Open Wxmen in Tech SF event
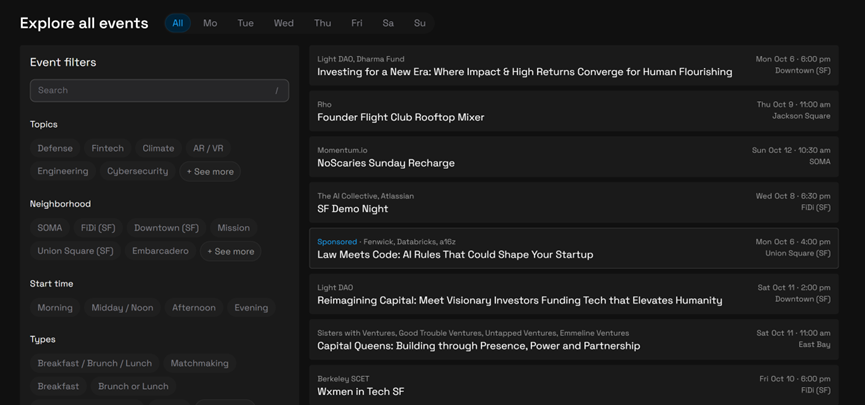Viewport: 865px width, 405px height. pos(574,385)
